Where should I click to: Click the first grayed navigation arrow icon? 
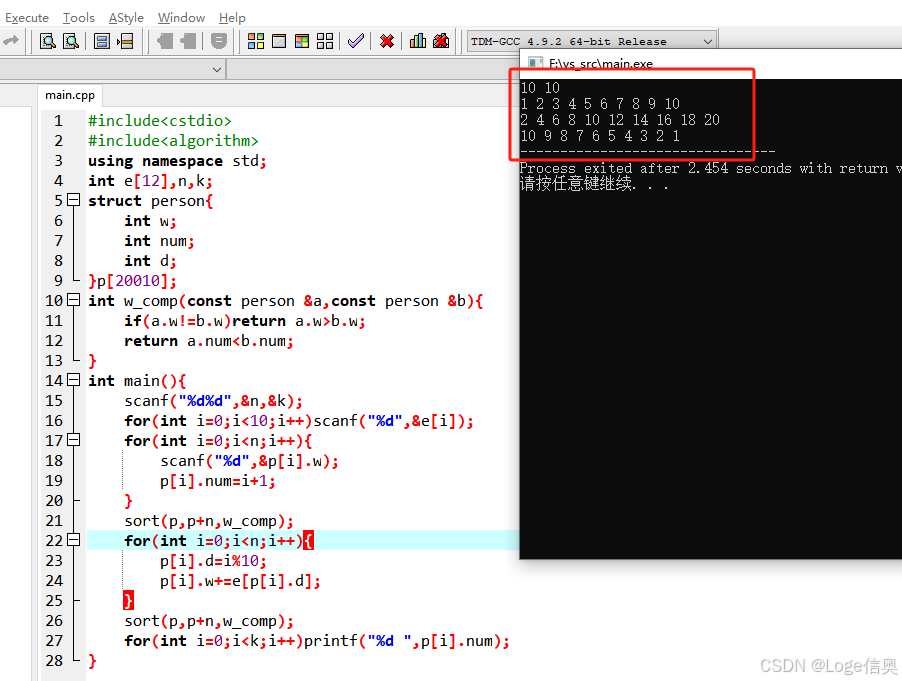click(165, 41)
